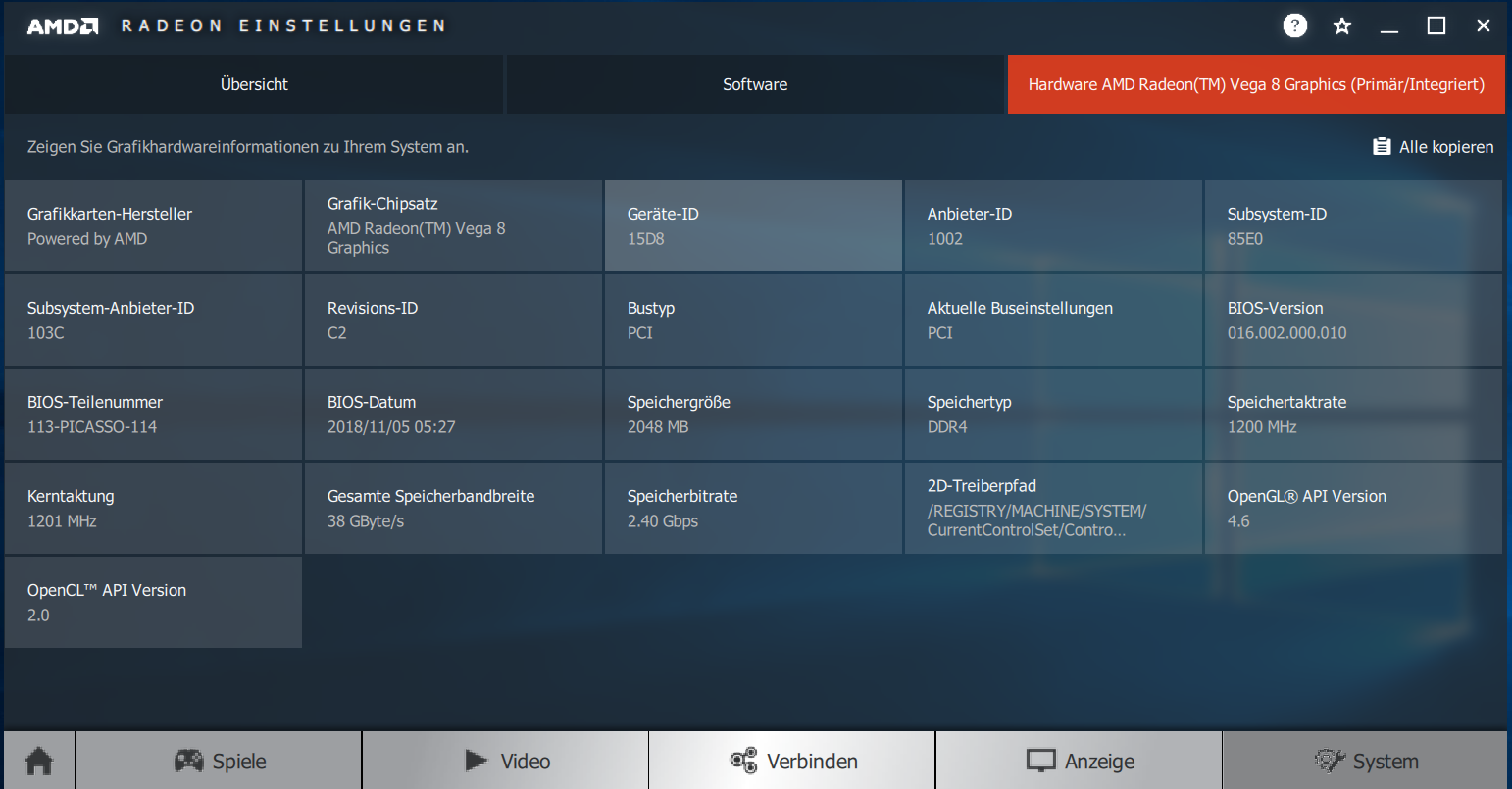Click the Speichergröße 2048 MB tile
The image size is (1512, 789).
tap(753, 414)
